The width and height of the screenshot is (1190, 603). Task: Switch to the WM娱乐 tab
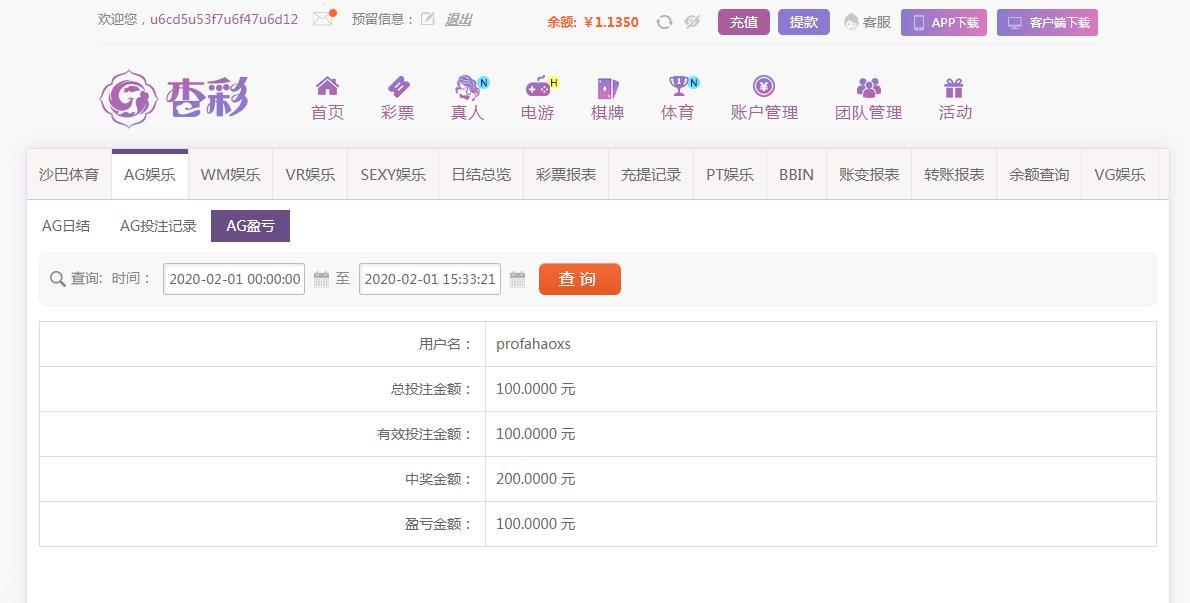tap(231, 174)
